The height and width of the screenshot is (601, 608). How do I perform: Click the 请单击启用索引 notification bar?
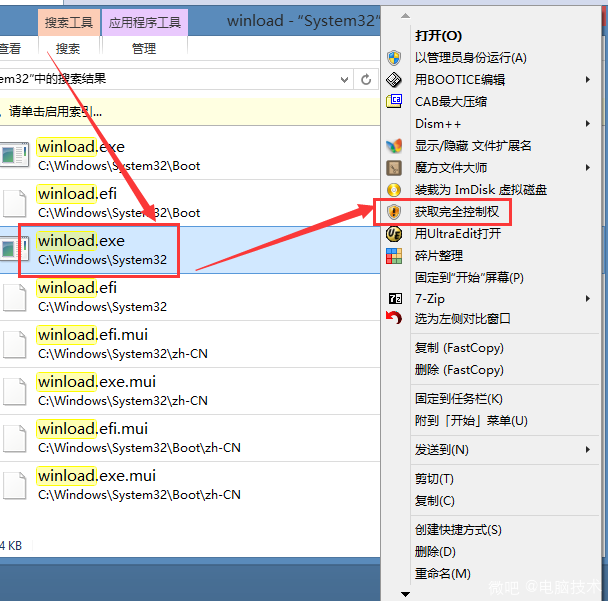tap(189, 112)
